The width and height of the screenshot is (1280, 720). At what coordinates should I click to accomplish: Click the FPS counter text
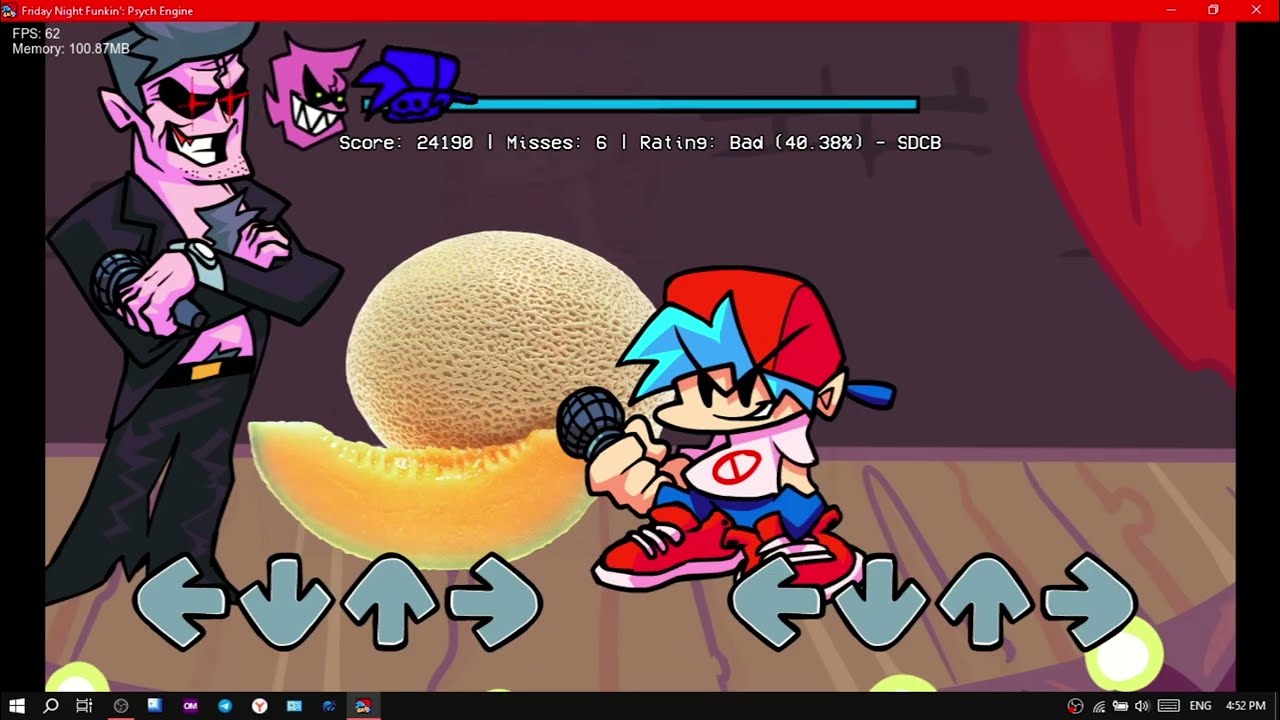(36, 34)
